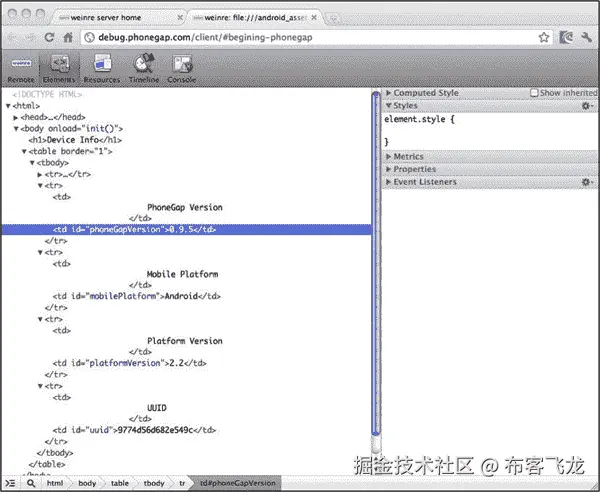Viewport: 600px width, 492px height.
Task: Open Event Listeners gear menu
Action: pyautogui.click(x=587, y=182)
